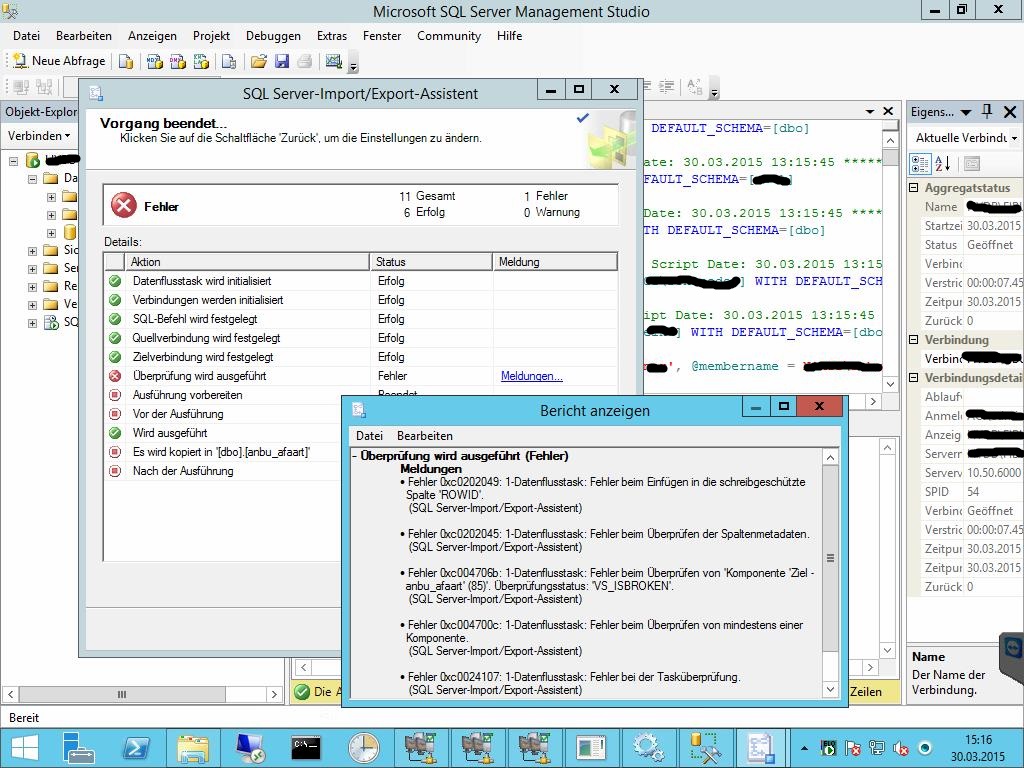Collapse the server root node in Objekt-Explorer

pos(14,160)
